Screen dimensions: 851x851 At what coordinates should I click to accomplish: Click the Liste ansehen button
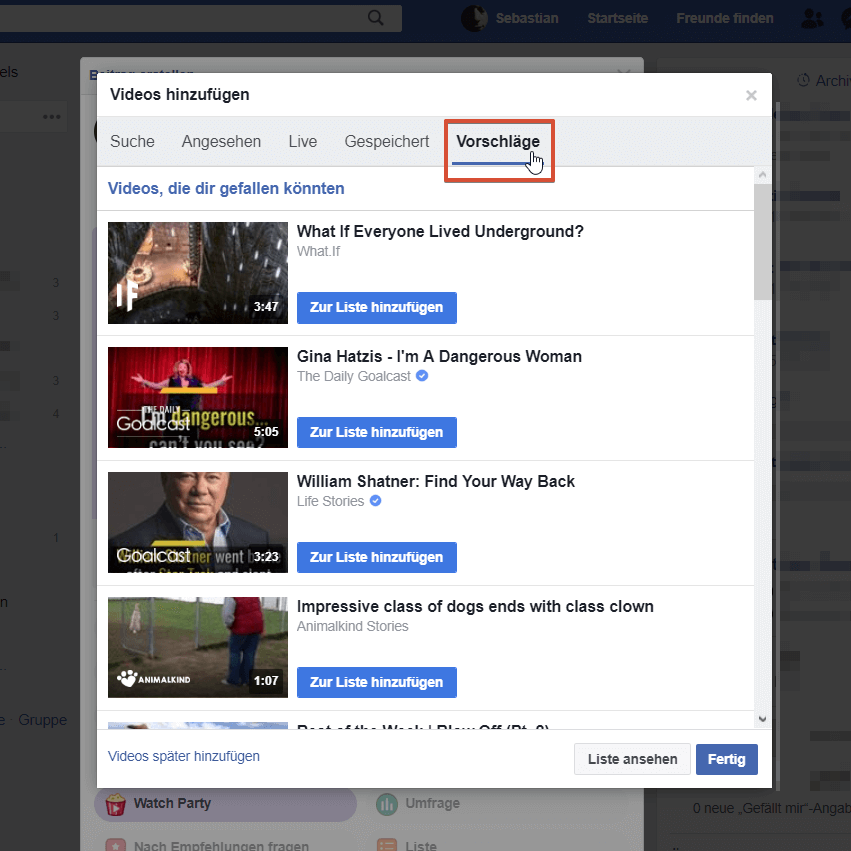click(x=632, y=759)
